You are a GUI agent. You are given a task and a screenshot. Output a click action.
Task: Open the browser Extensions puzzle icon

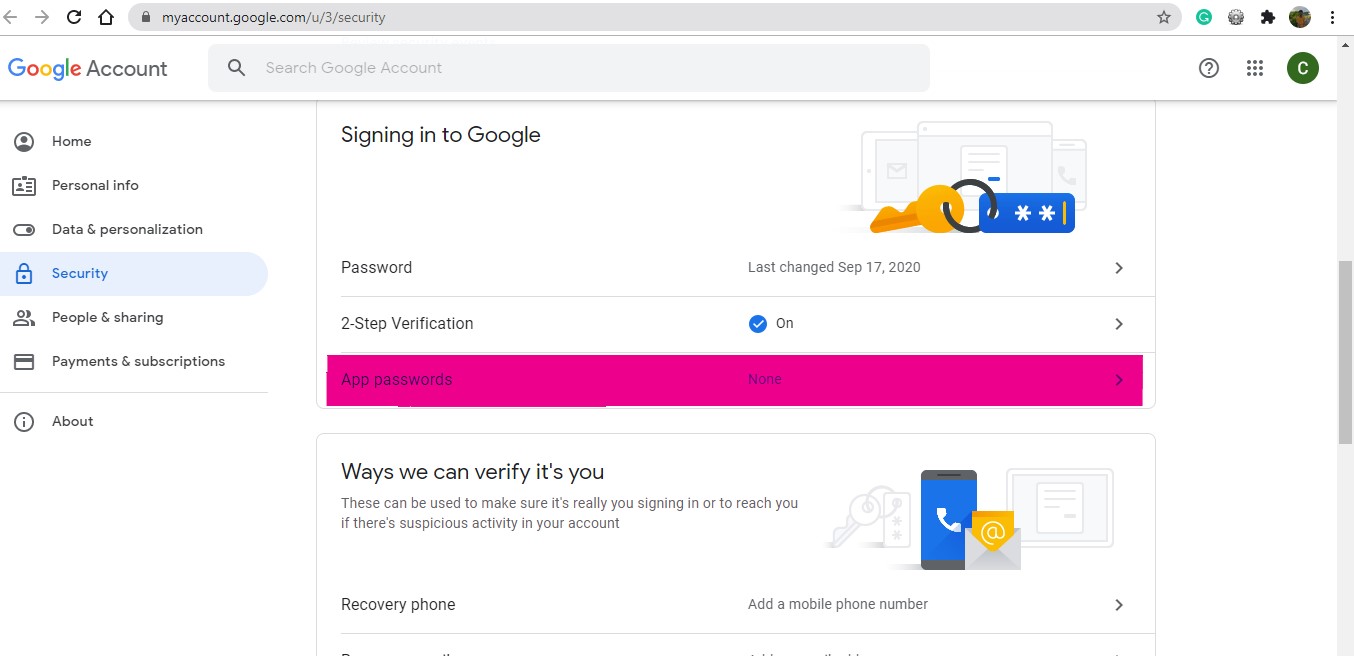[x=1268, y=17]
